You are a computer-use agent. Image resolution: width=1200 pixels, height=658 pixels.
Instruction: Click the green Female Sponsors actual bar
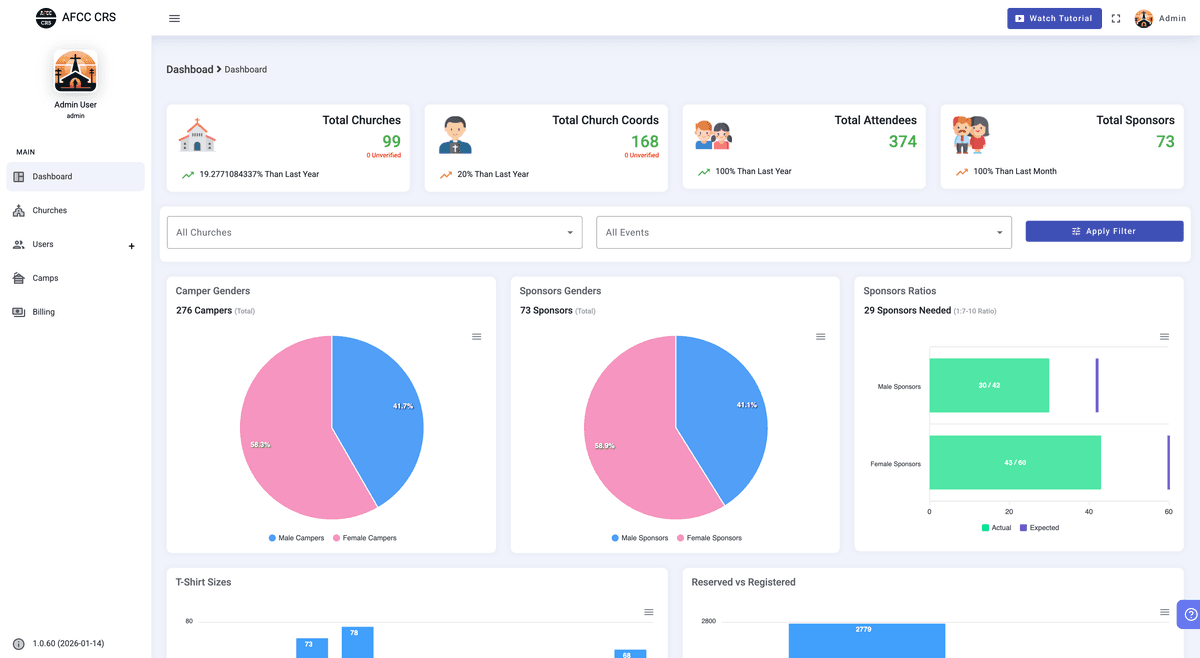coord(1014,463)
